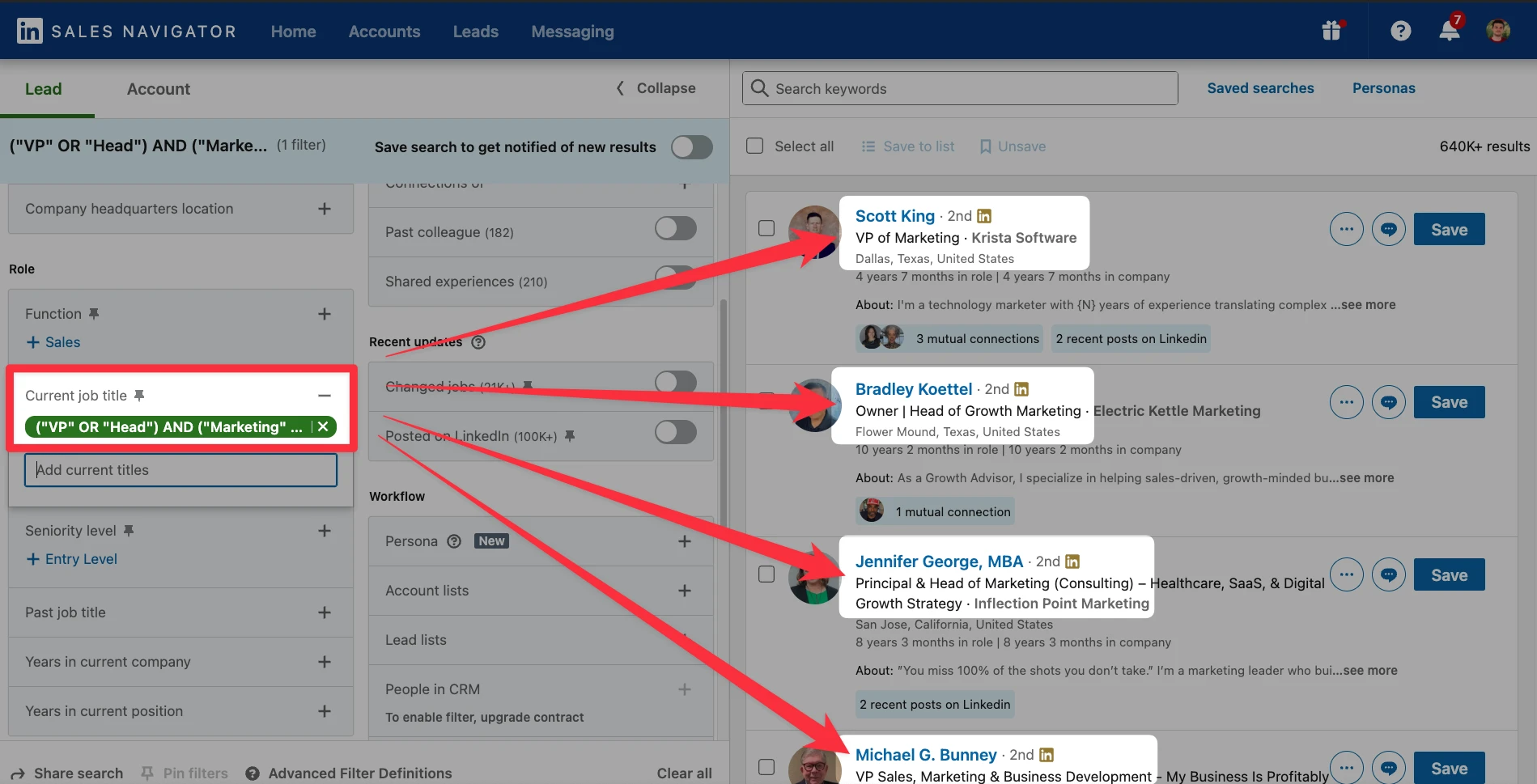1537x784 pixels.
Task: Open more options for Michael G. Bunney
Action: pyautogui.click(x=1347, y=767)
